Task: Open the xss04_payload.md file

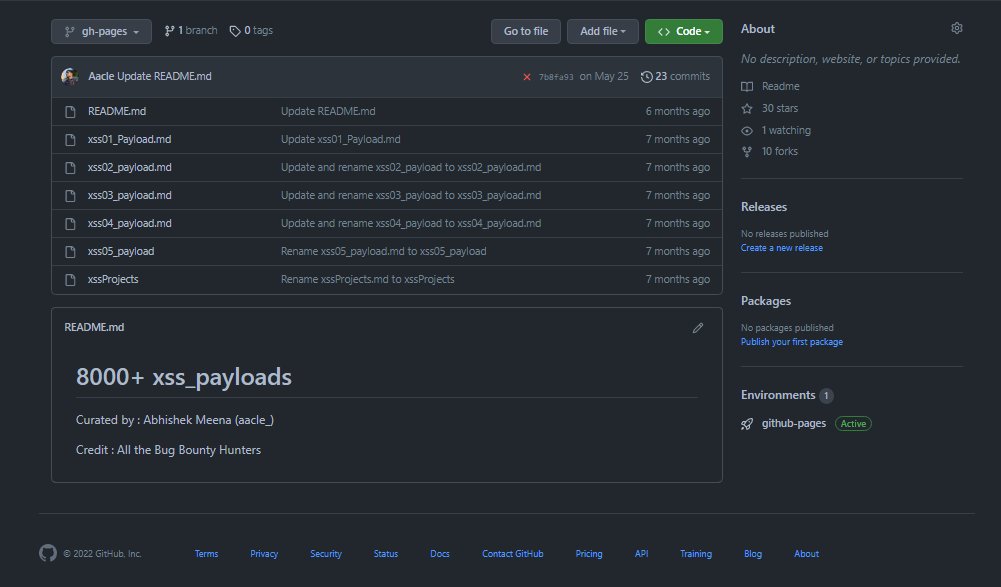Action: [x=130, y=224]
